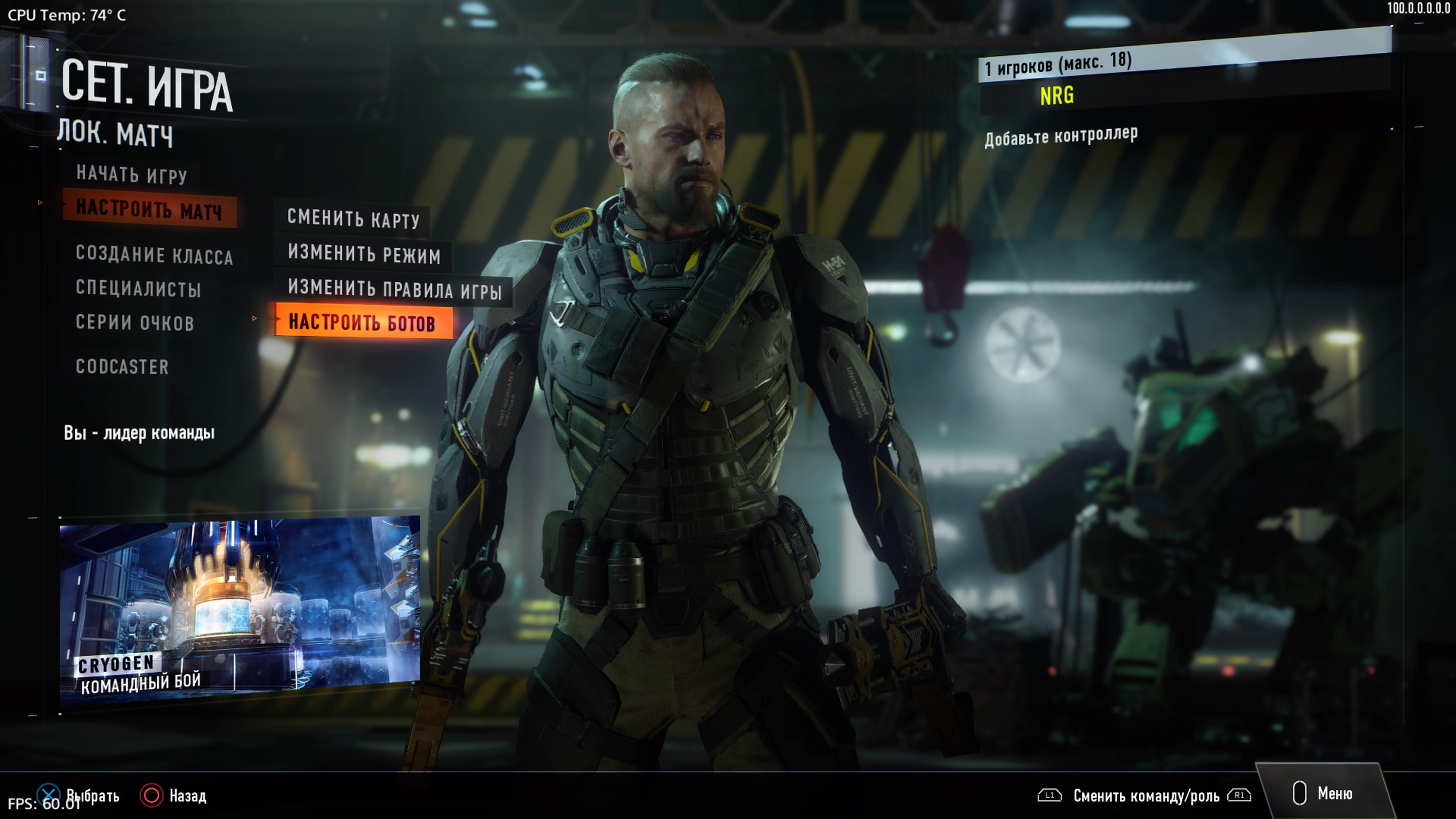Click the version number 100.0.0.0.0.0
This screenshot has width=1456, height=819.
1418,8
